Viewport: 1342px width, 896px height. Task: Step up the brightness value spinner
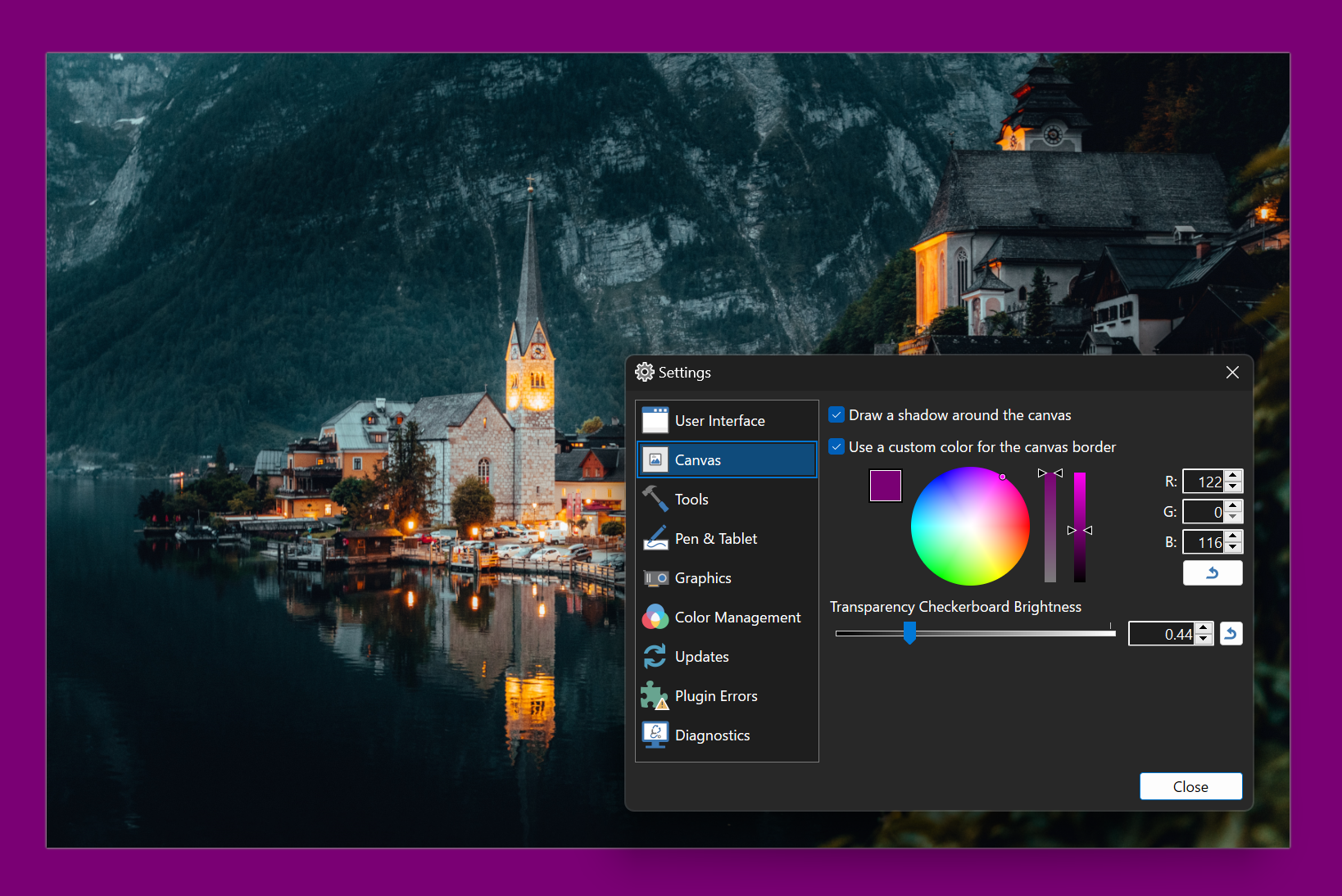click(x=1204, y=628)
